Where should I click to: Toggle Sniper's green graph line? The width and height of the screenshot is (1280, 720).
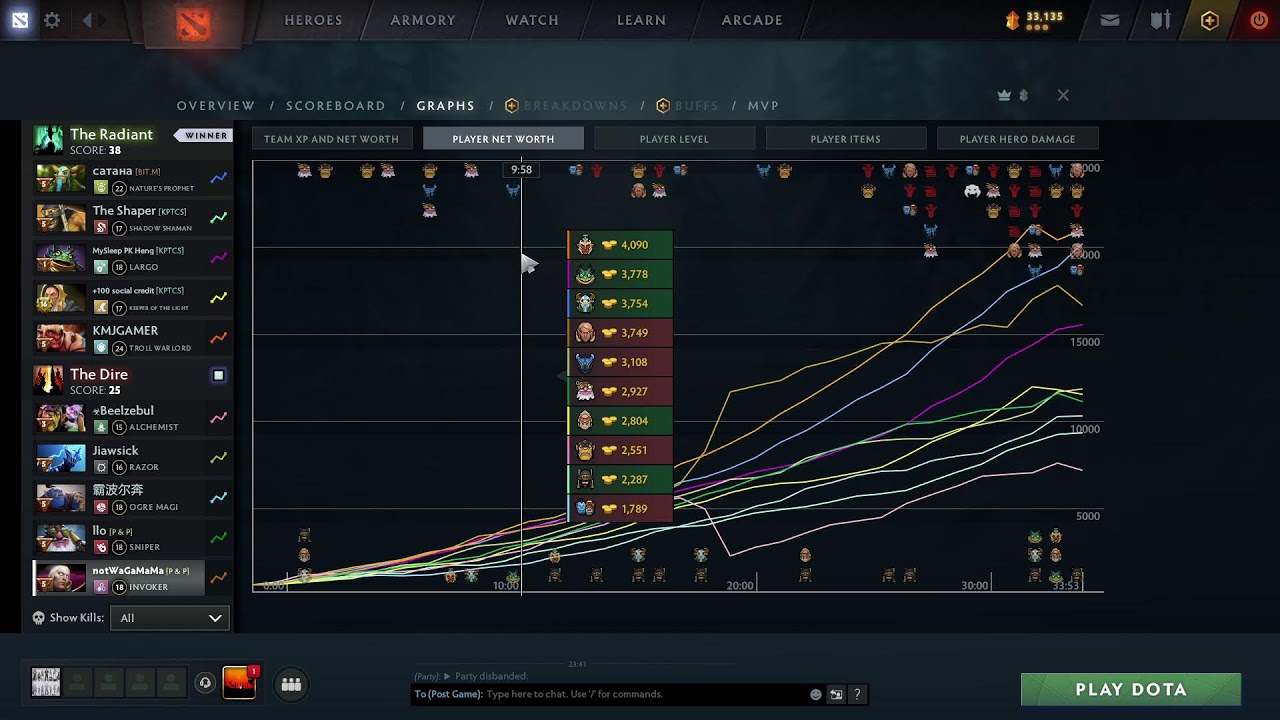tap(218, 538)
